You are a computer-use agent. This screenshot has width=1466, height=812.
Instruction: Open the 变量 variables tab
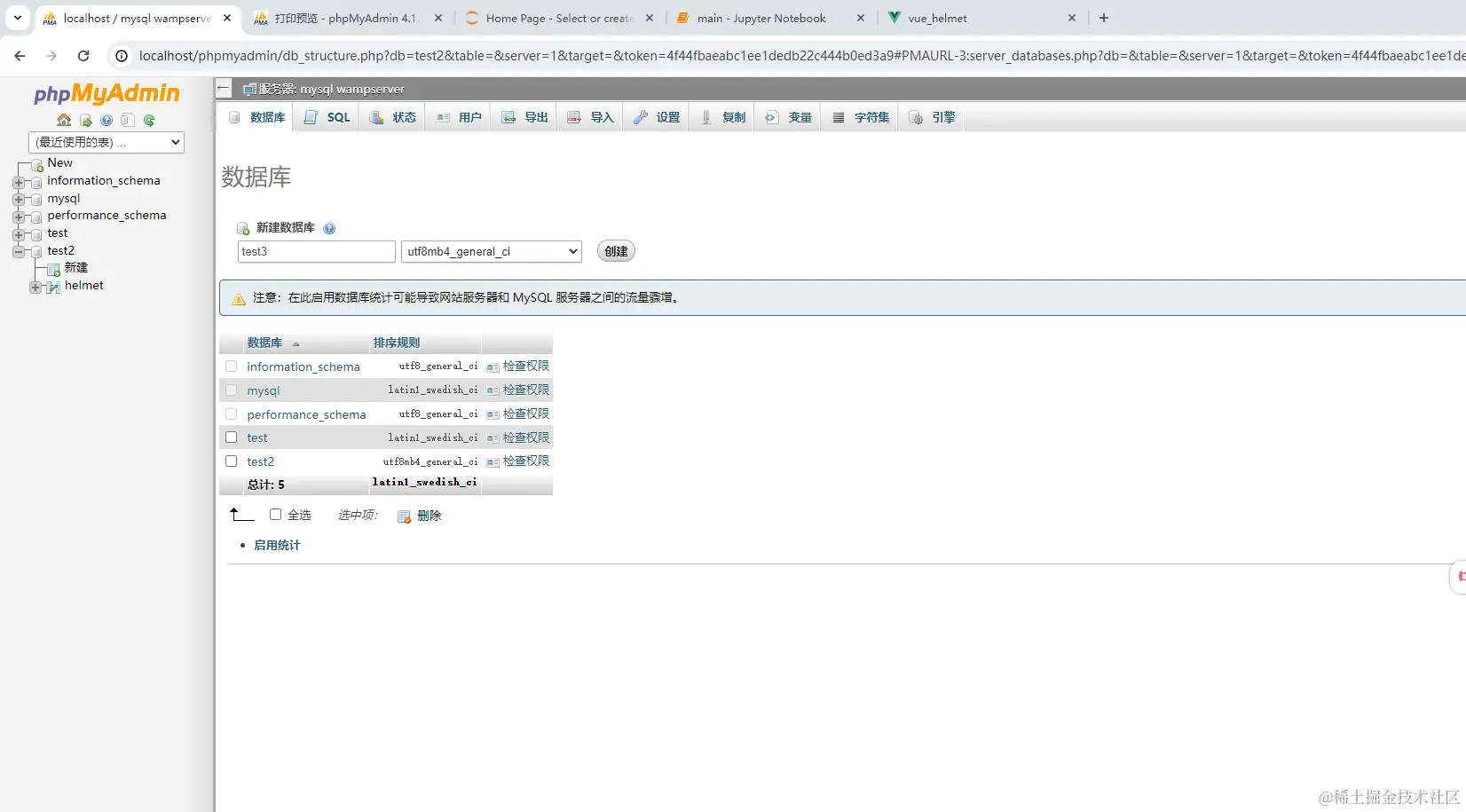coord(789,117)
